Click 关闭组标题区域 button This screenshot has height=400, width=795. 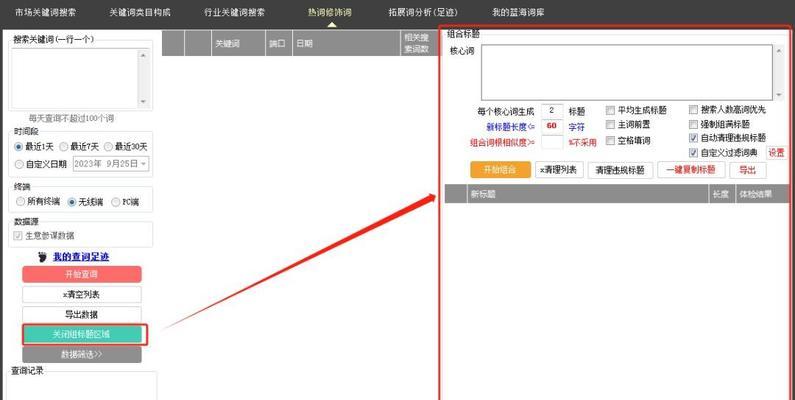[x=82, y=335]
